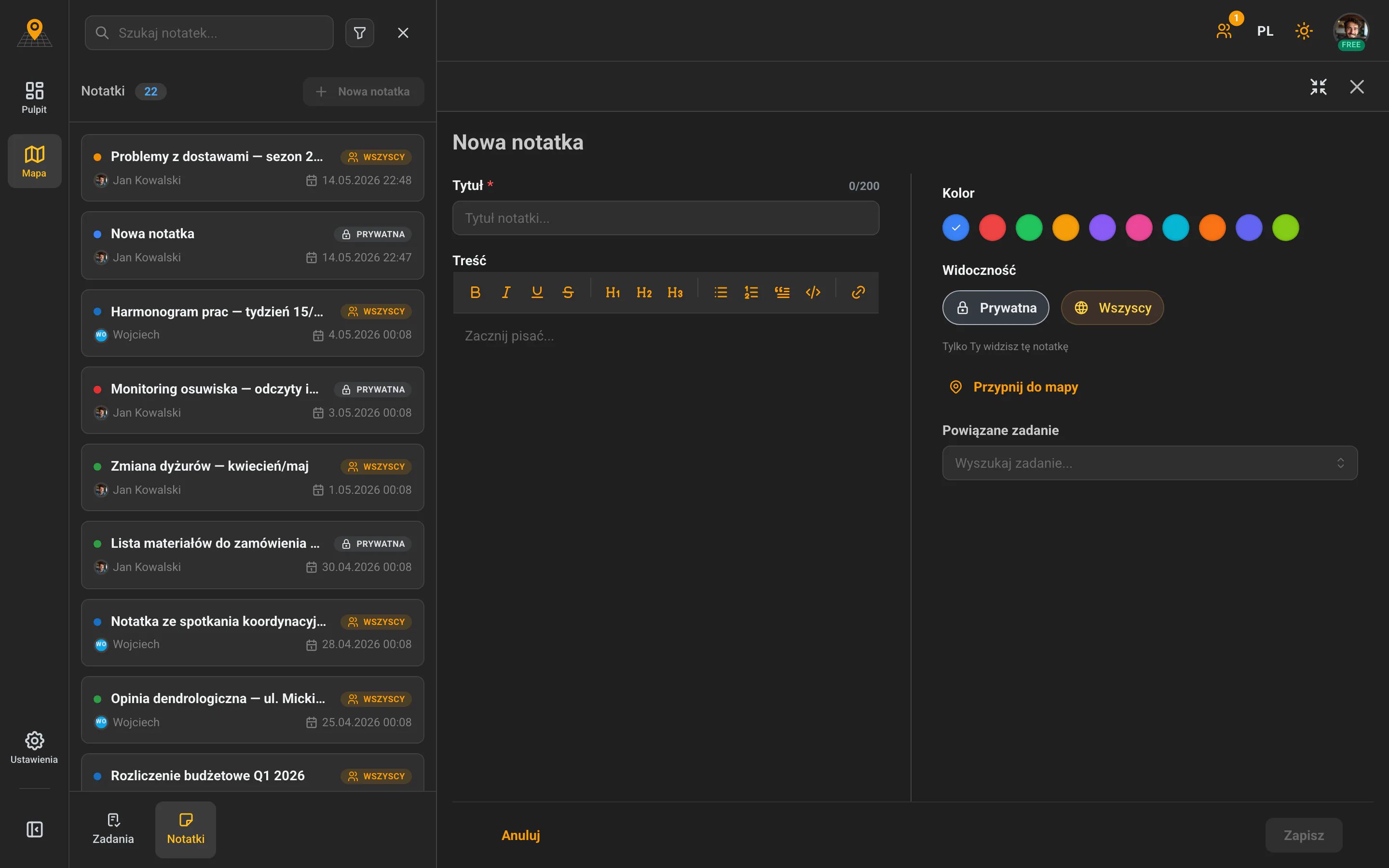
Task: Insert a numbered list
Action: click(x=751, y=292)
